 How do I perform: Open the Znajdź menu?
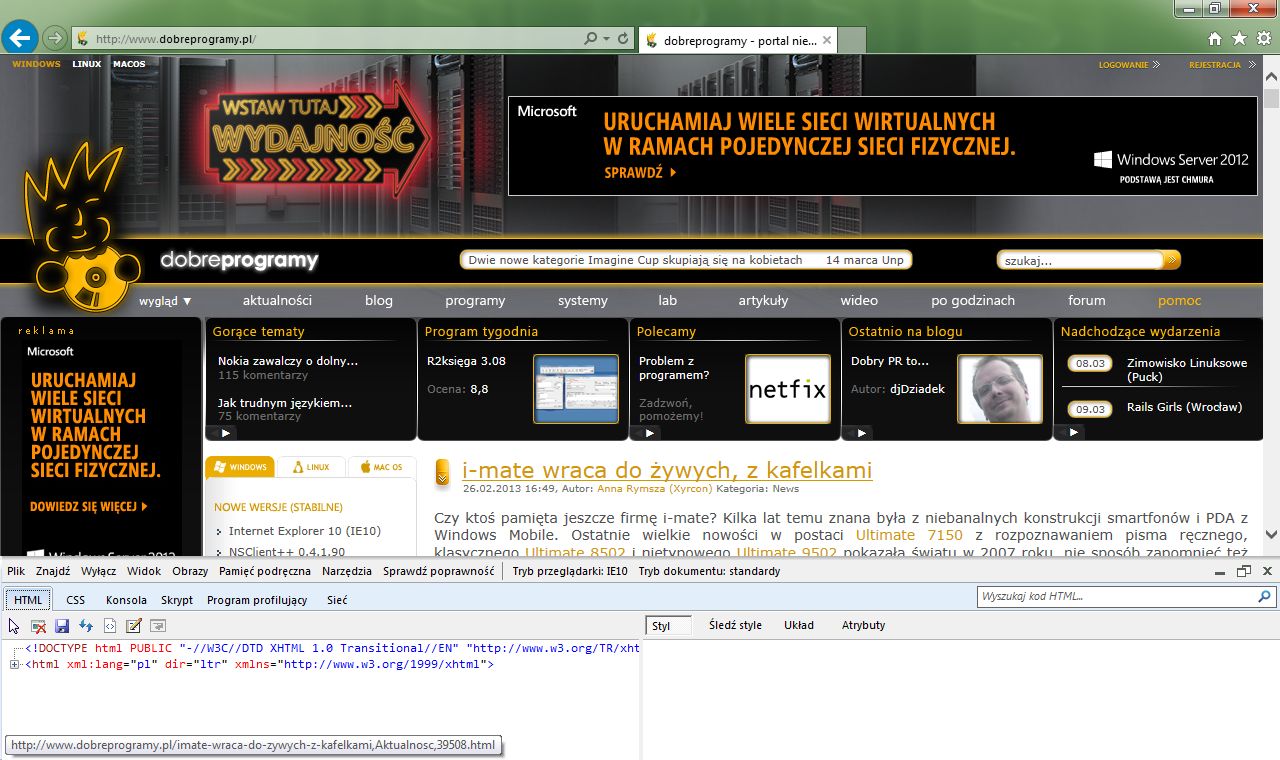53,571
